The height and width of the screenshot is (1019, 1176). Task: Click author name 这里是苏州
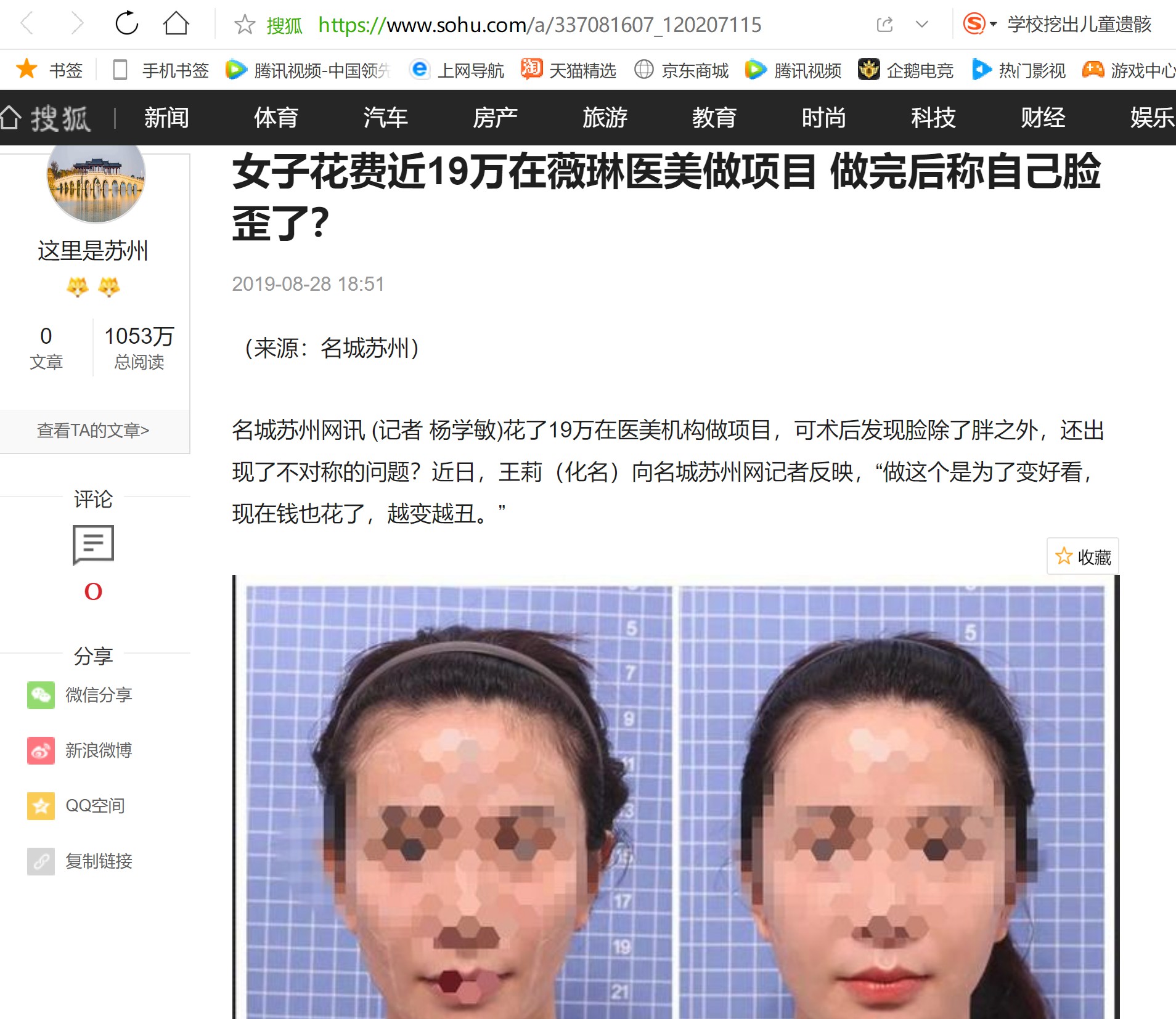point(92,251)
